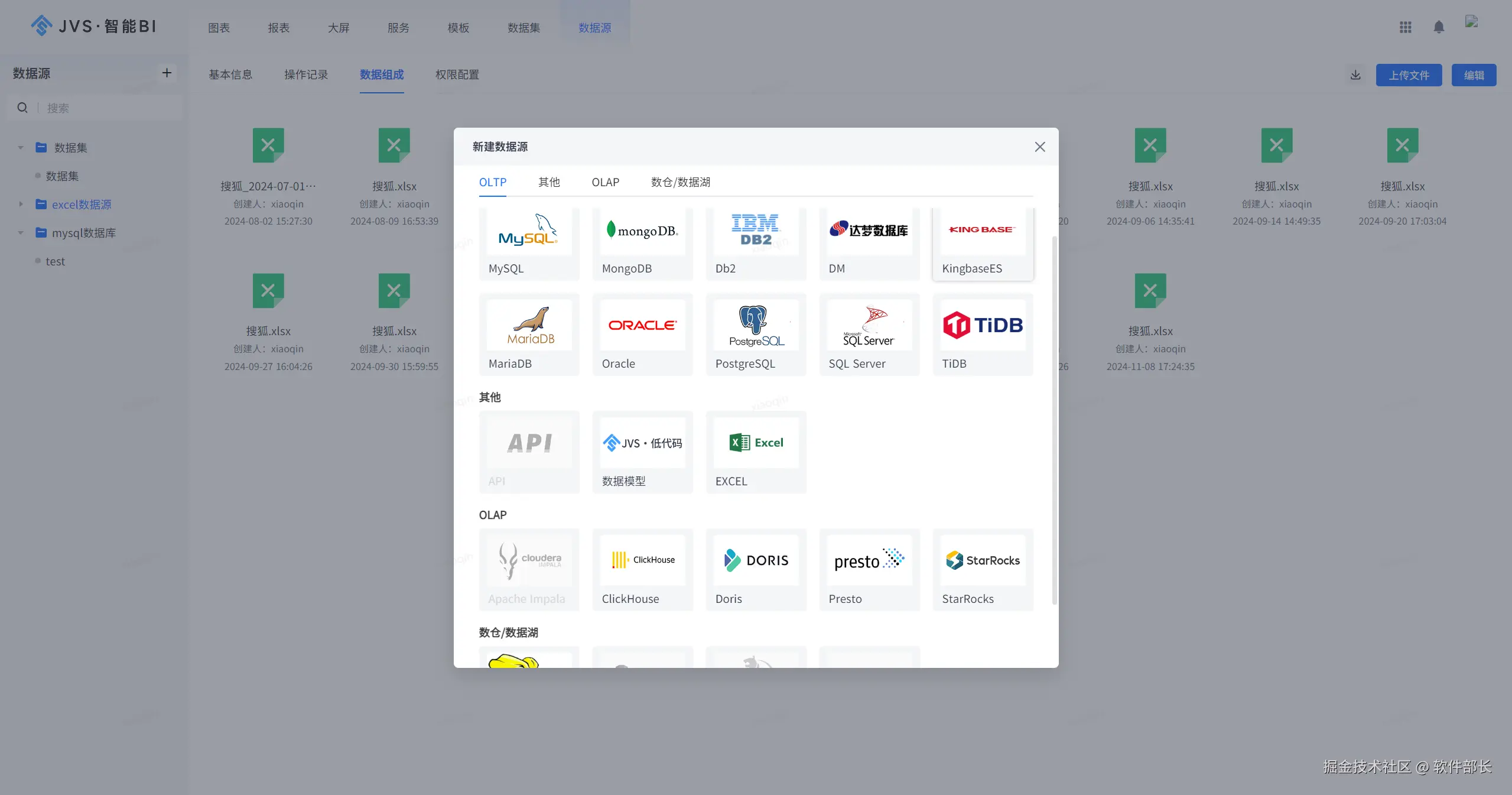Screen dimensions: 1512x795
Task: Pick the Excel data source tile
Action: coord(756,443)
